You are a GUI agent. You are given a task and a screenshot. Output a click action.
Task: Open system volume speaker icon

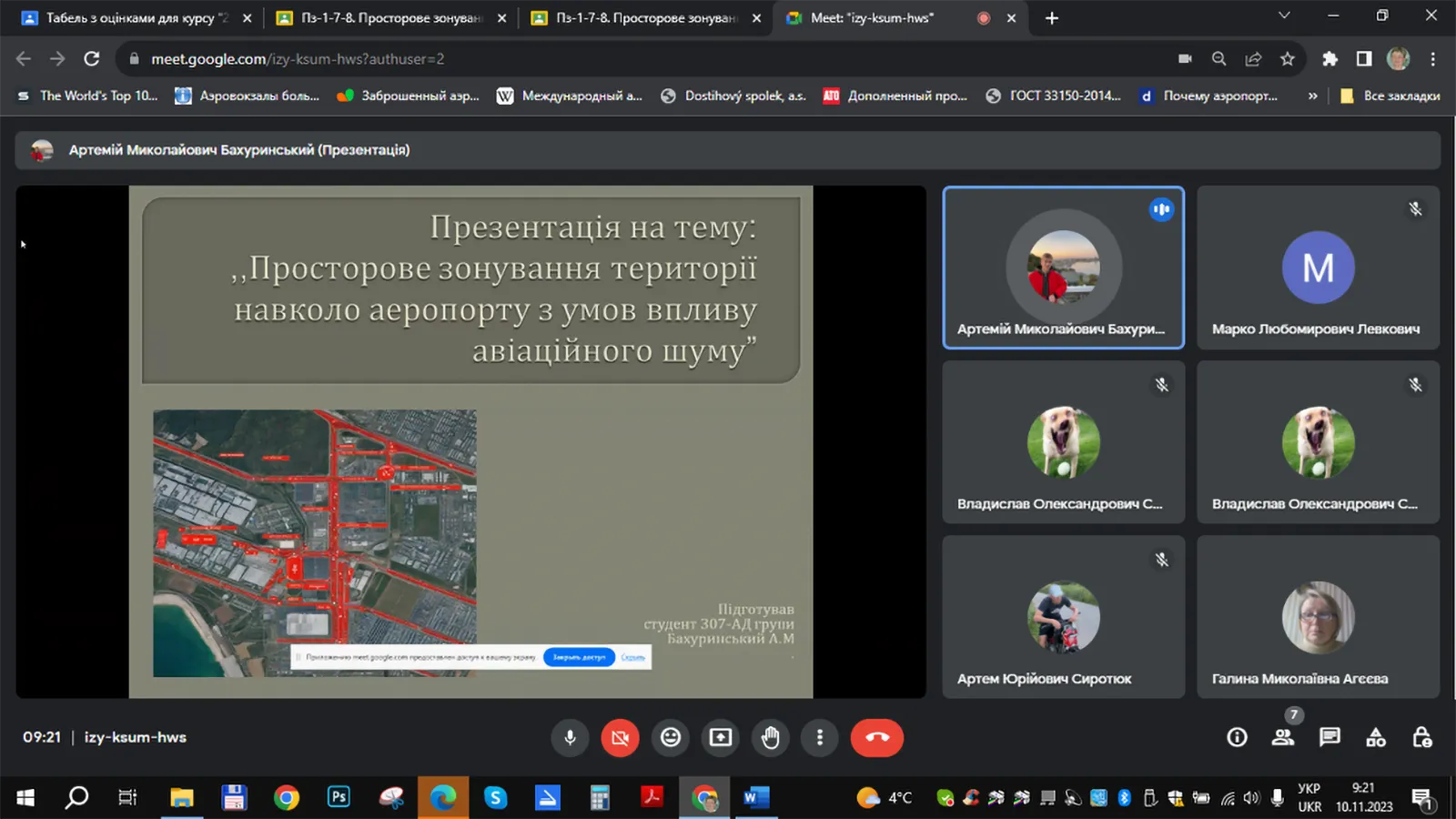(1252, 798)
